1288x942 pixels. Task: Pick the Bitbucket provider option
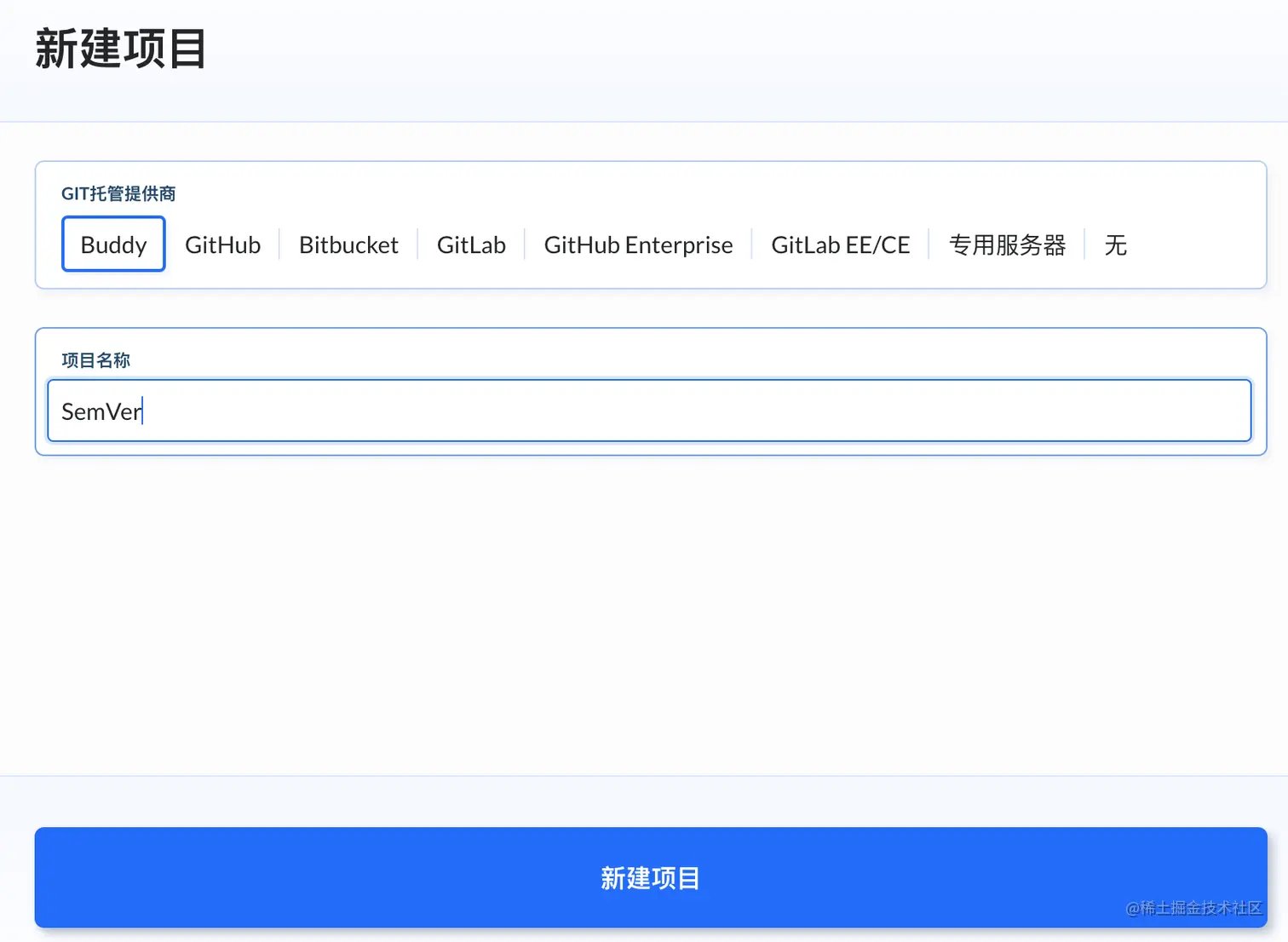(x=348, y=244)
